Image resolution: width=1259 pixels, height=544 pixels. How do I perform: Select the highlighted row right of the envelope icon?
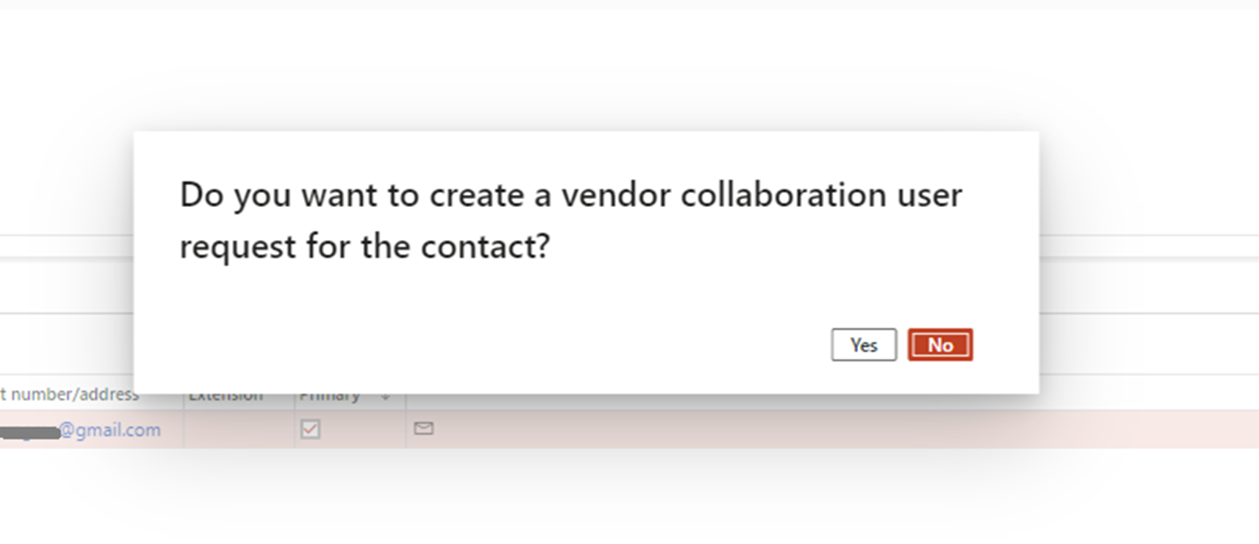(800, 429)
